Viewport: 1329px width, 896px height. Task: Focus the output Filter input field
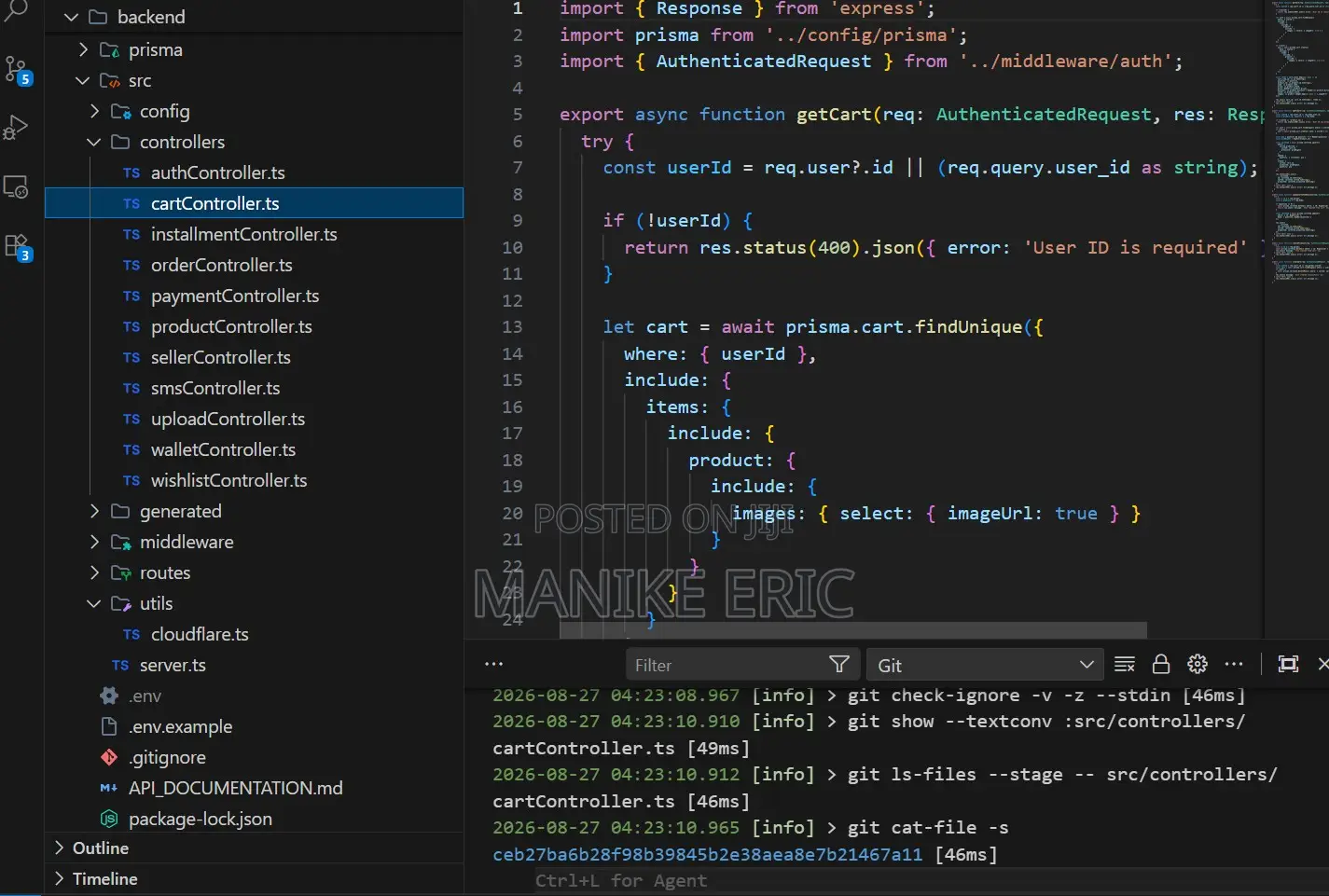pyautogui.click(x=741, y=665)
